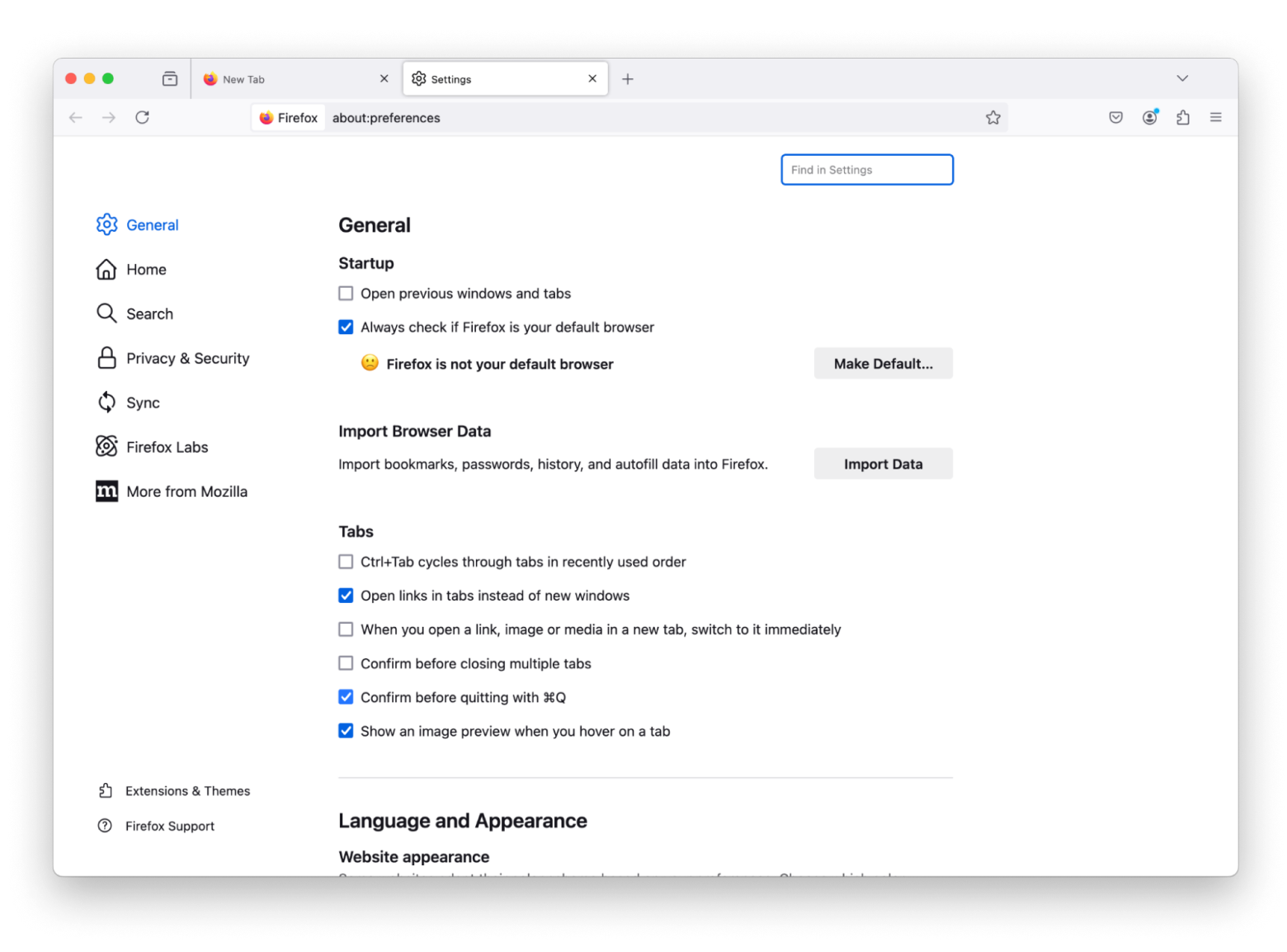This screenshot has width=1287, height=952.
Task: Click the 'Firefox is not your default browser' text
Action: 500,365
